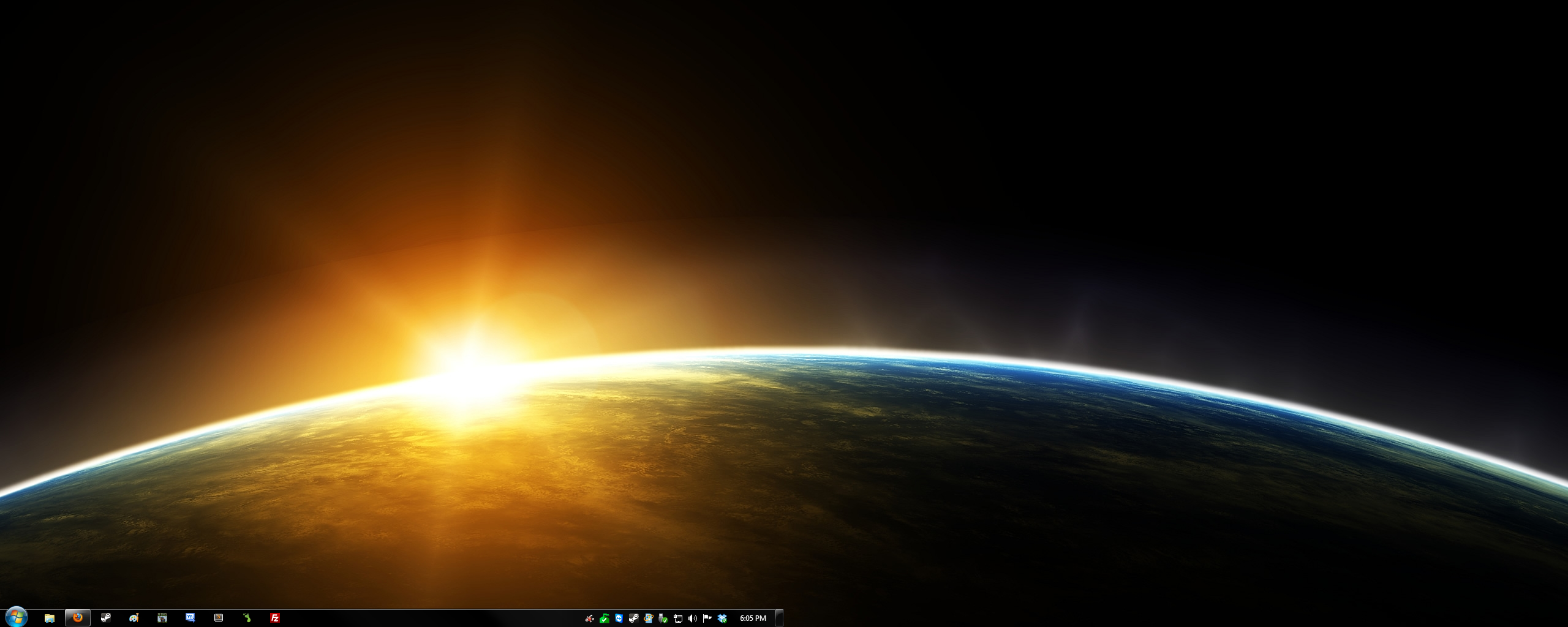Open the Windows Start menu orb

coord(16,617)
